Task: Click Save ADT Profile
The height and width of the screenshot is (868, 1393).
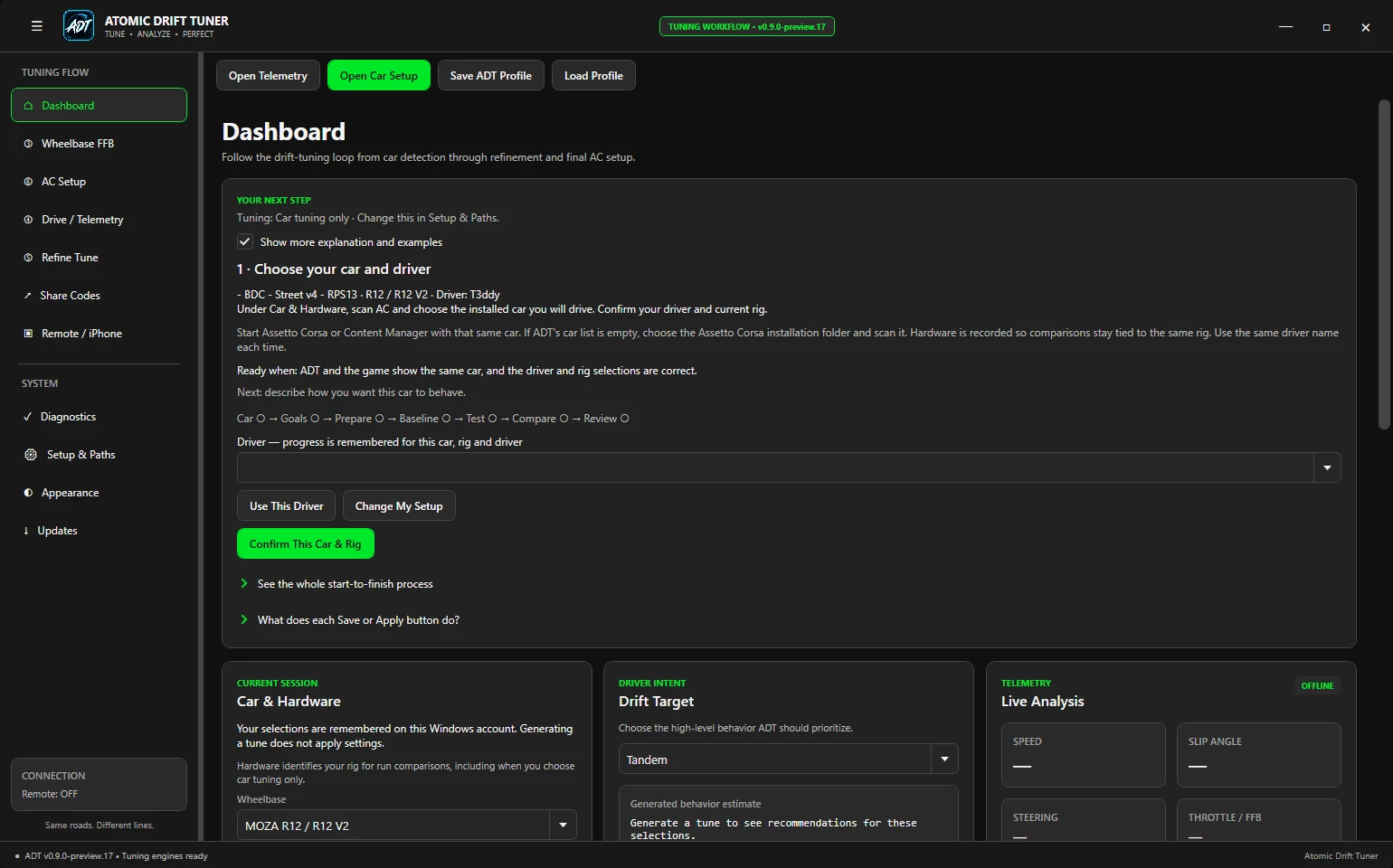Action: point(491,76)
